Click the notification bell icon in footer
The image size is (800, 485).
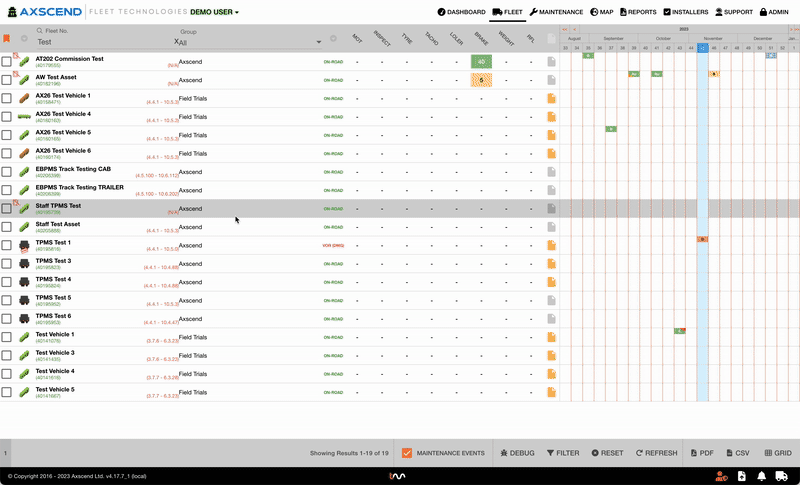coord(760,476)
